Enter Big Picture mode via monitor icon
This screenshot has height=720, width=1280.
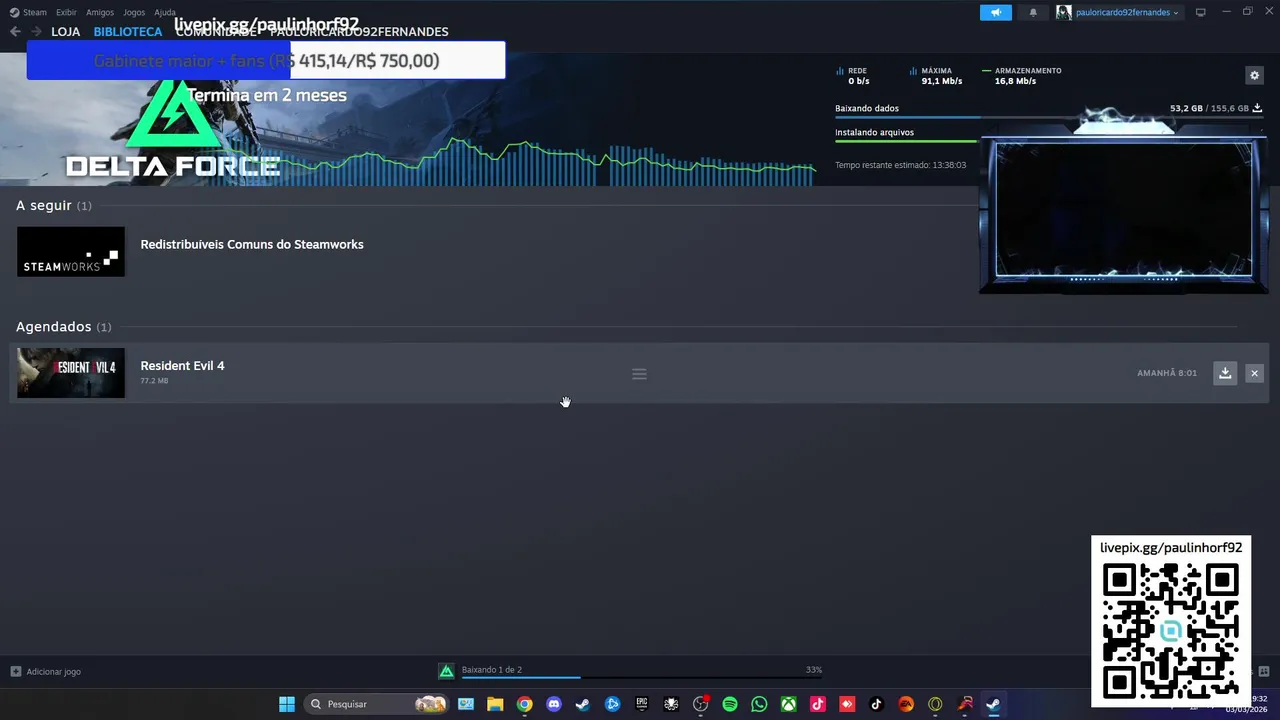point(1201,12)
